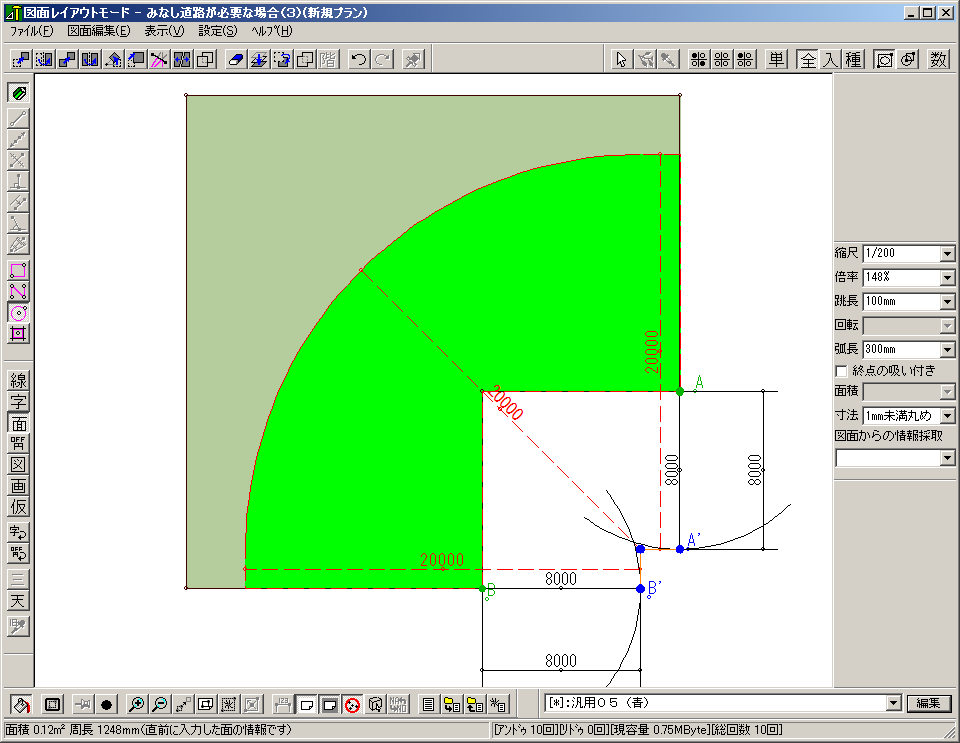
Task: Open the 図面編集(E) menu
Action: [x=99, y=31]
